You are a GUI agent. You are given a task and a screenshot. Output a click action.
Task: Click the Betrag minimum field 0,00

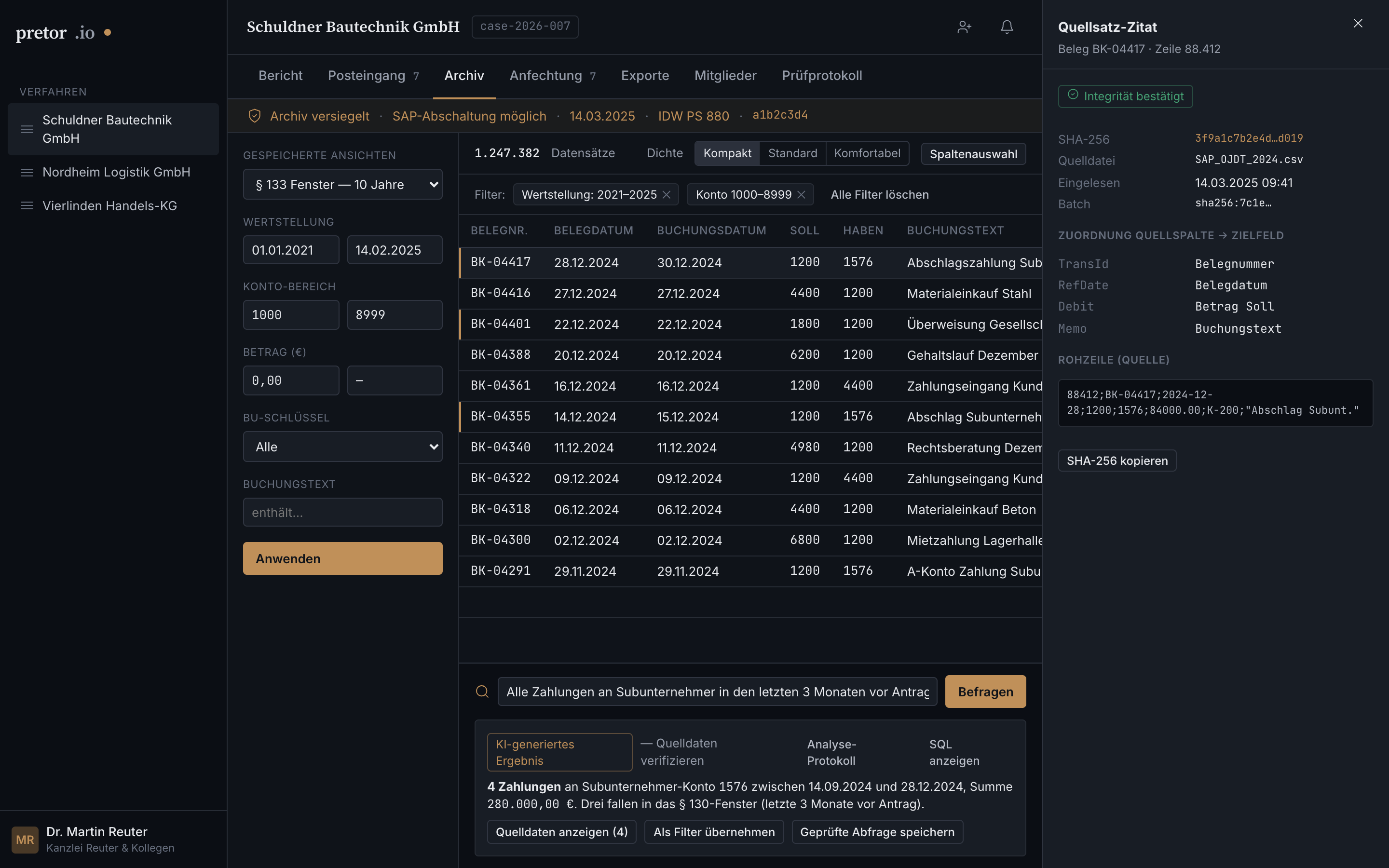pos(291,380)
